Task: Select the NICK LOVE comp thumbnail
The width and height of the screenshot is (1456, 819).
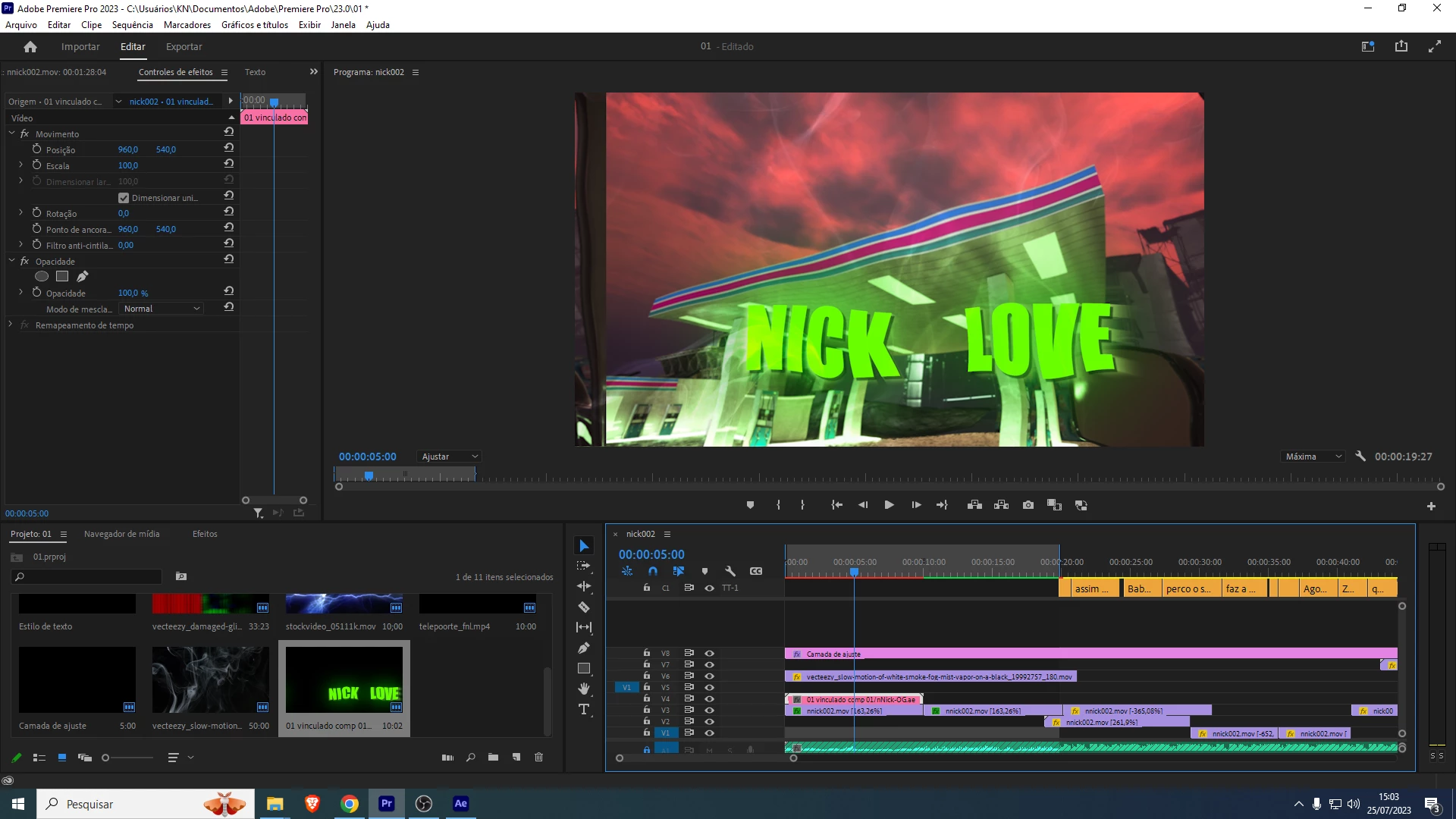Action: click(x=344, y=680)
